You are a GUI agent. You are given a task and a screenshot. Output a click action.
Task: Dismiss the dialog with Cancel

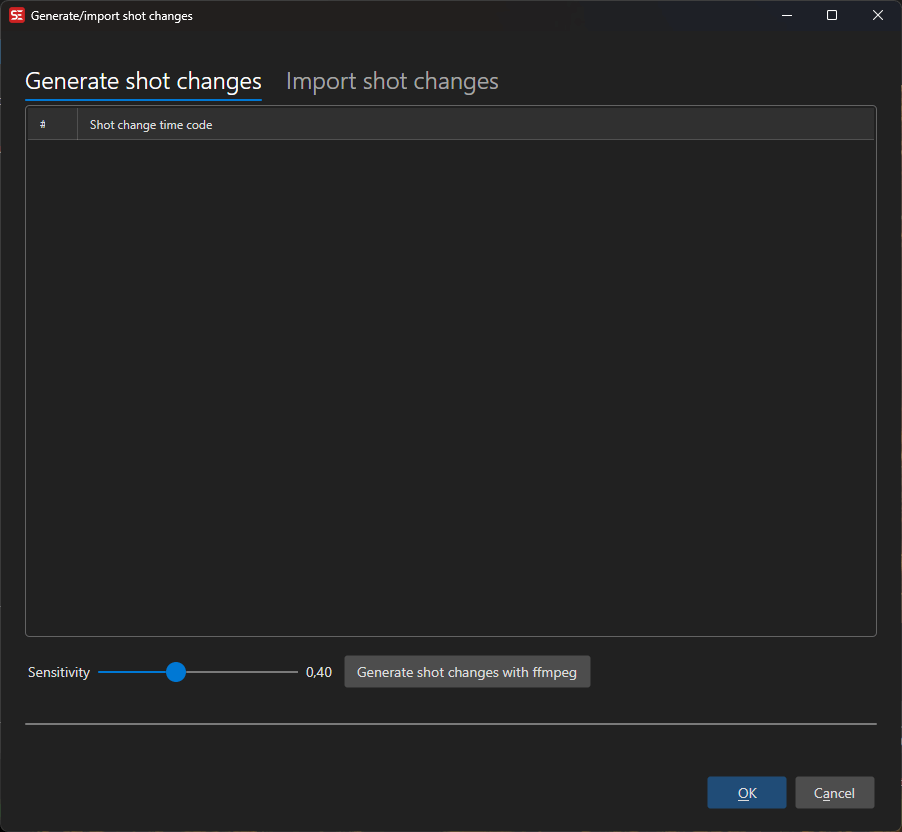[834, 793]
